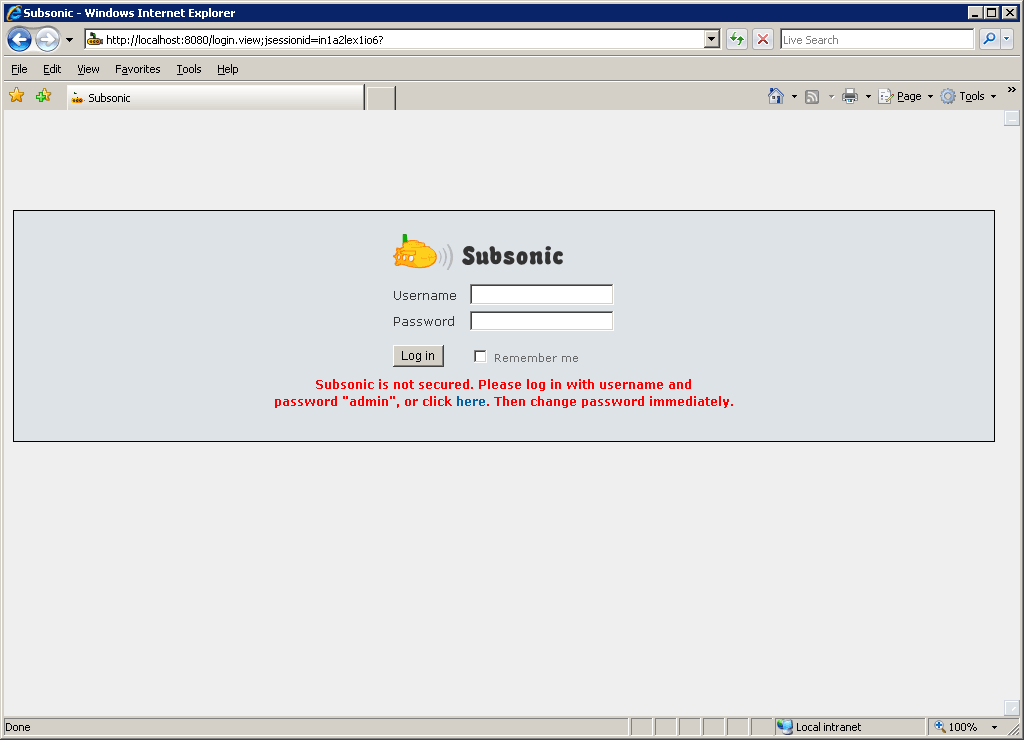Click the empty New Tab button
This screenshot has width=1024, height=740.
pos(381,98)
